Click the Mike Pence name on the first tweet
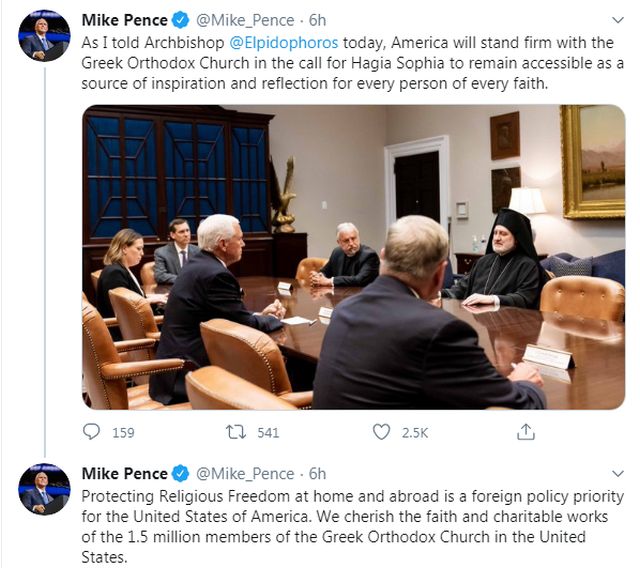The height and width of the screenshot is (568, 640). [x=124, y=20]
